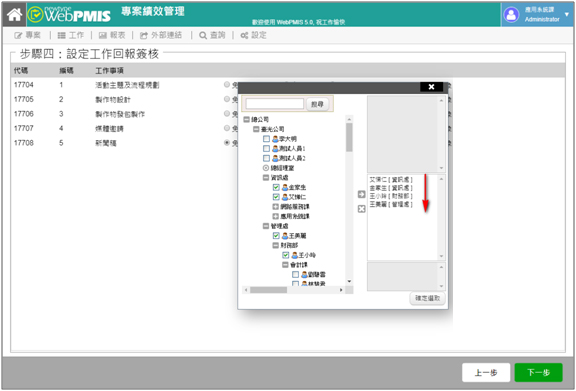
Task: Click the WebPMIS logo
Action: tap(69, 14)
